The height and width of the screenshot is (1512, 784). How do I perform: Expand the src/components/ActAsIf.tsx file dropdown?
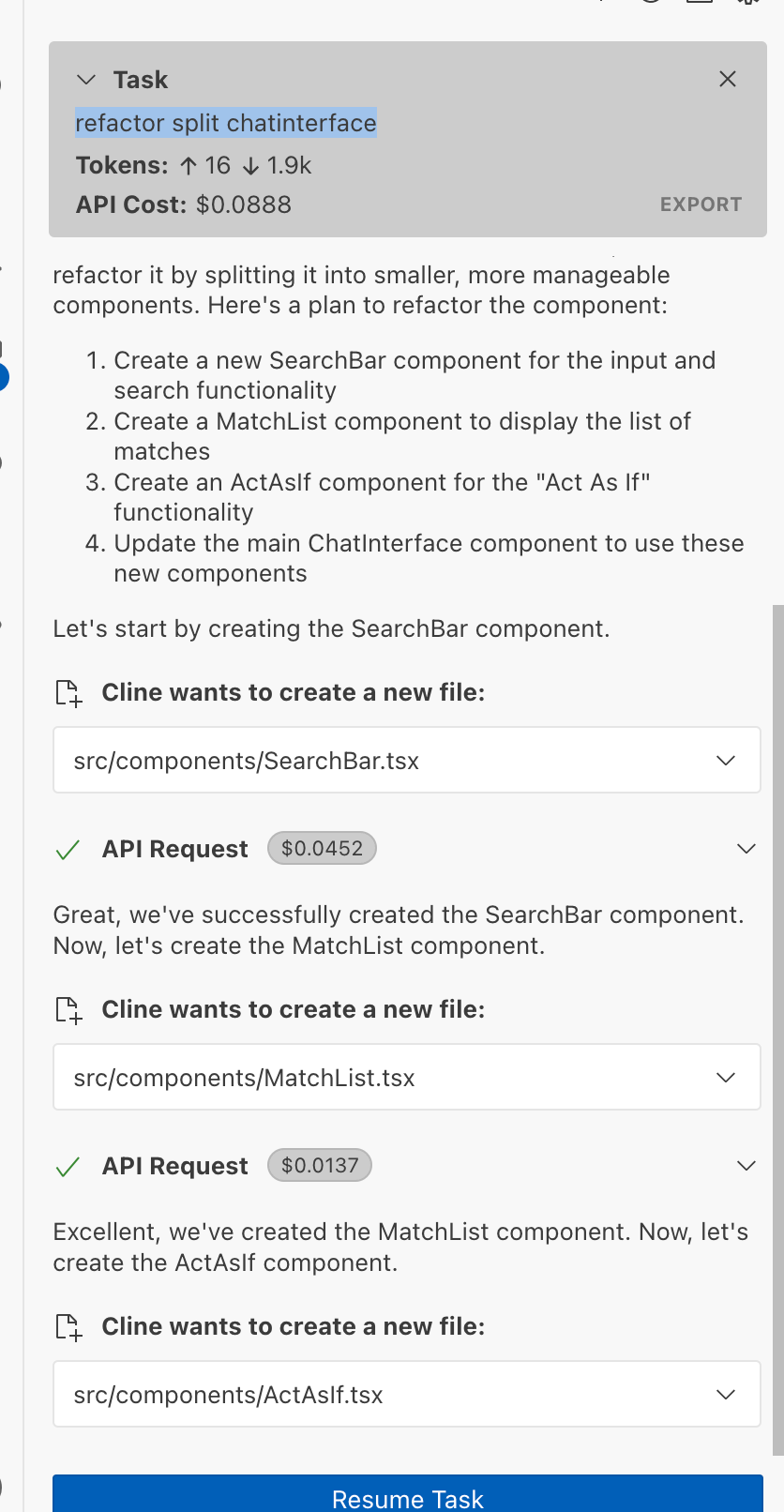point(726,1395)
